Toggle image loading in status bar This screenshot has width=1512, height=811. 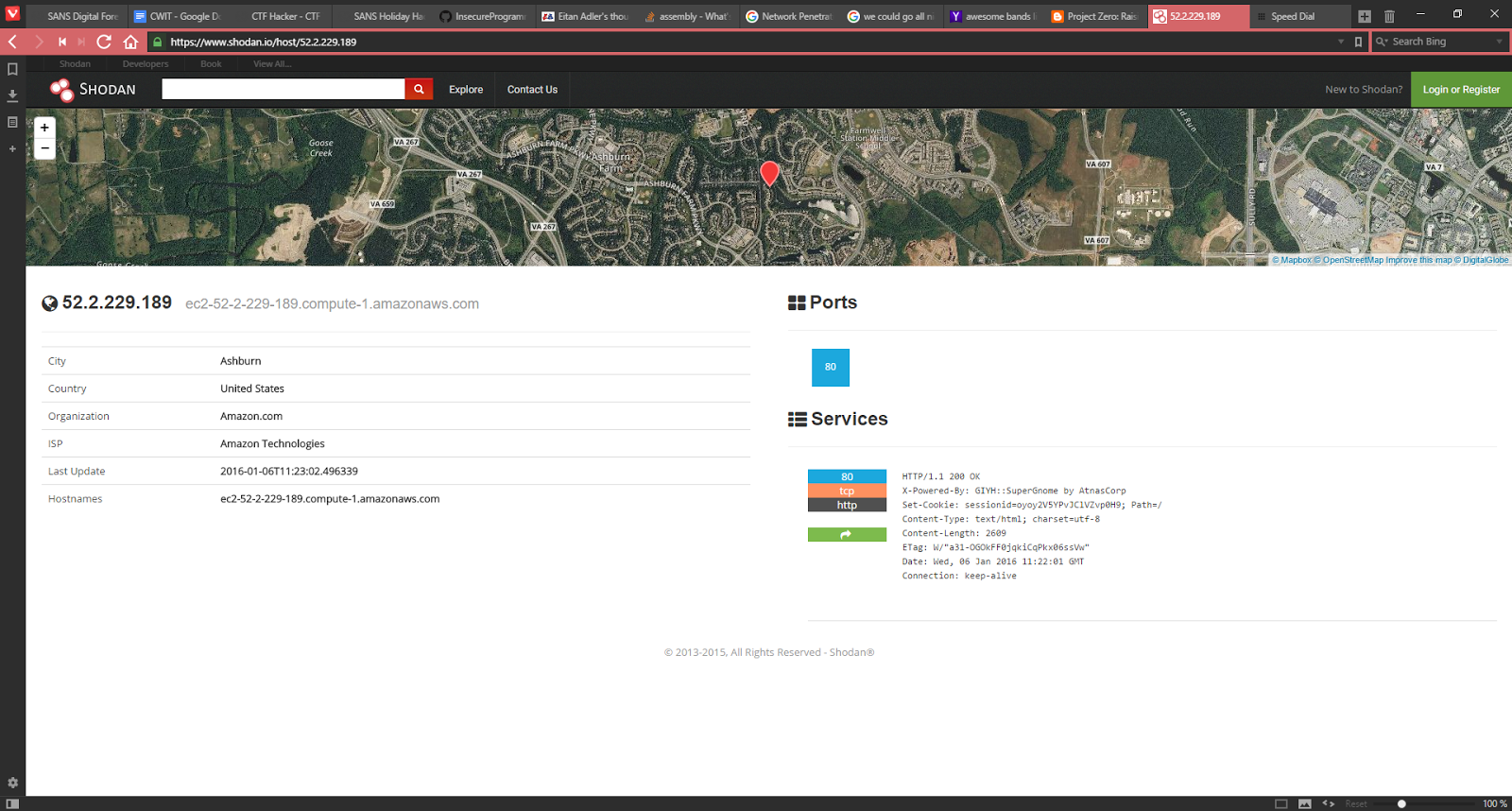[x=1305, y=803]
